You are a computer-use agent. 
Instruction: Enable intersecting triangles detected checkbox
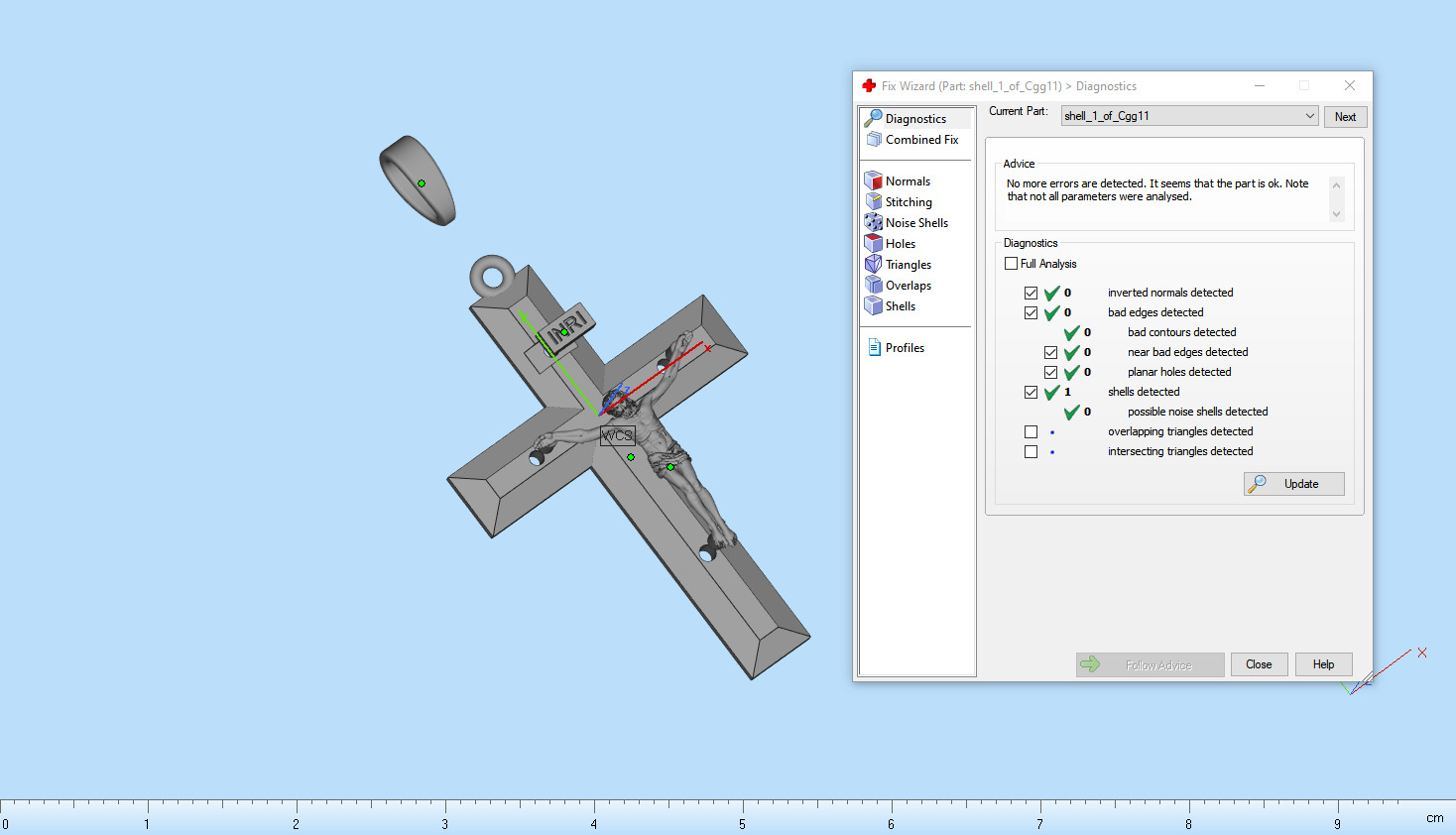1031,451
